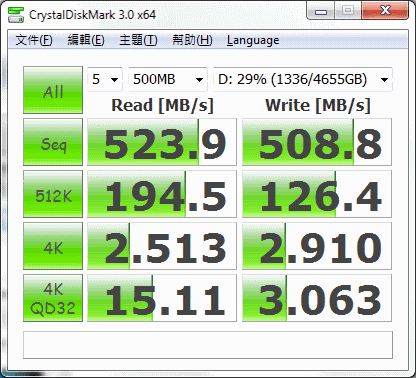The image size is (416, 378).
Task: Click the Read [MB/s] column header
Action: click(x=162, y=105)
